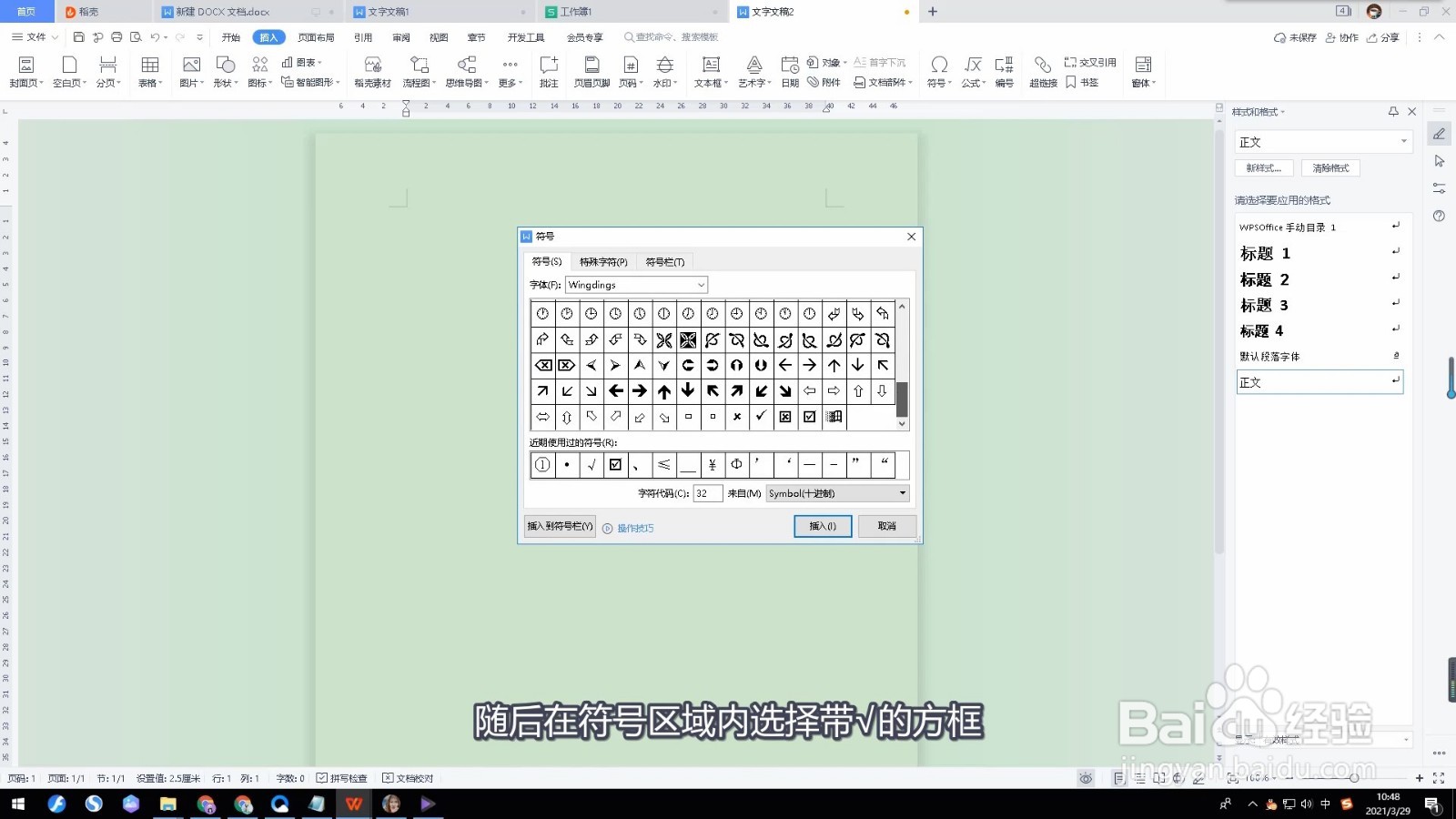Open the 图片 (Picture) insert tool
This screenshot has width=1456, height=819.
pyautogui.click(x=190, y=70)
